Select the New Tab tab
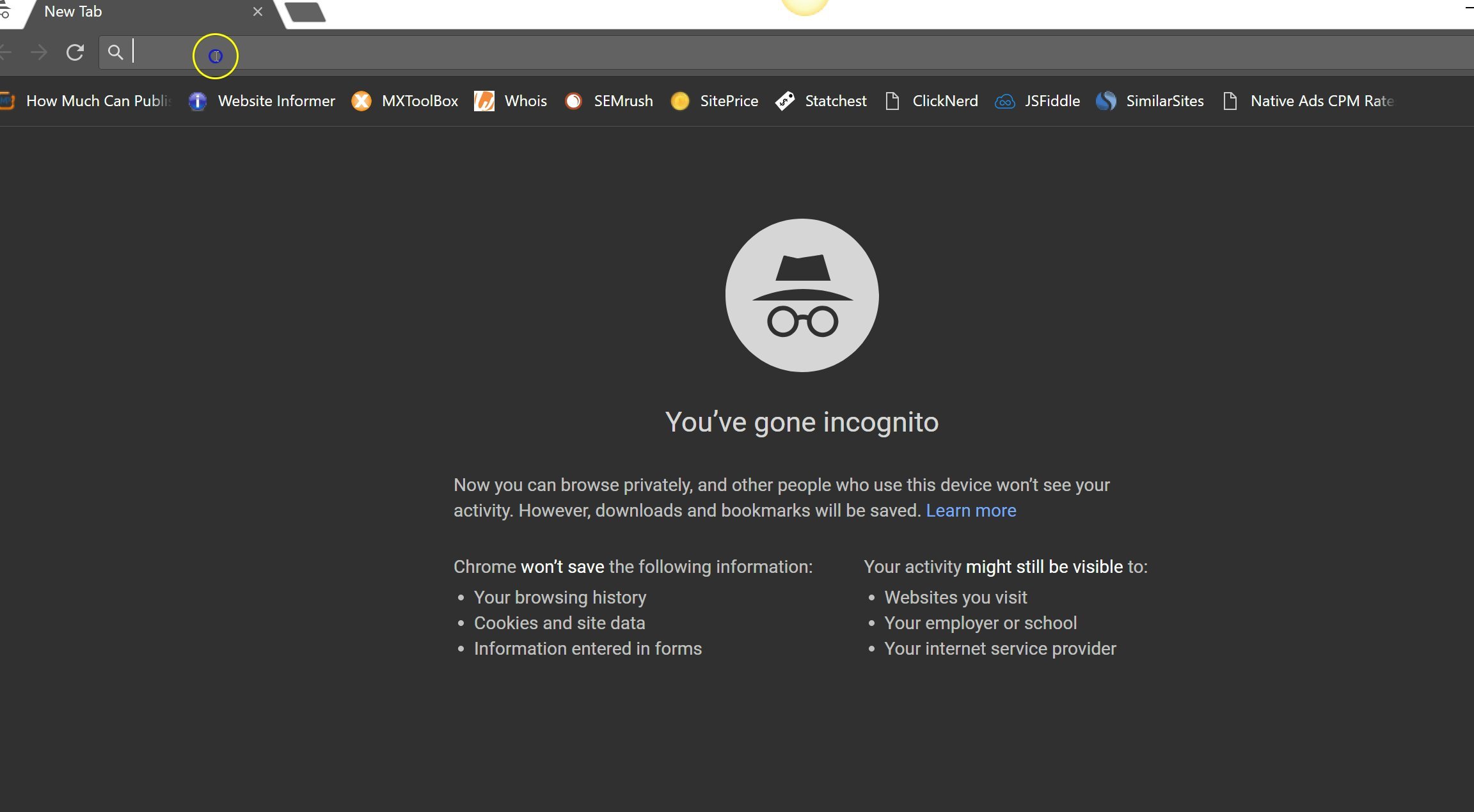 pyautogui.click(x=150, y=12)
